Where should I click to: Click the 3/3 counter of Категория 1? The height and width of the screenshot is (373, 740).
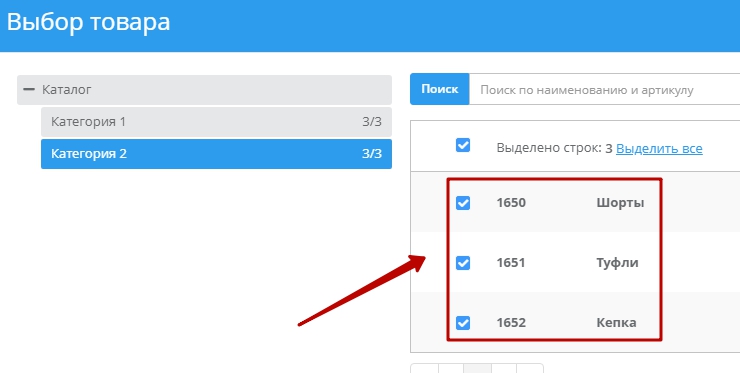pyautogui.click(x=372, y=122)
